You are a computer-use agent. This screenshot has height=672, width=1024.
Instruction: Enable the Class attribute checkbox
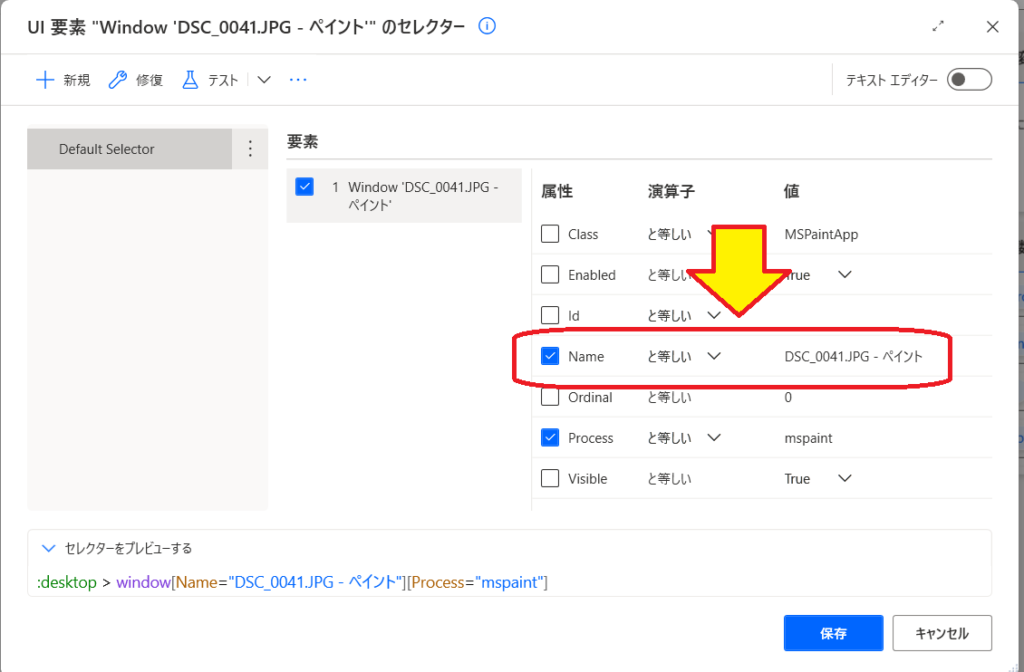point(550,234)
